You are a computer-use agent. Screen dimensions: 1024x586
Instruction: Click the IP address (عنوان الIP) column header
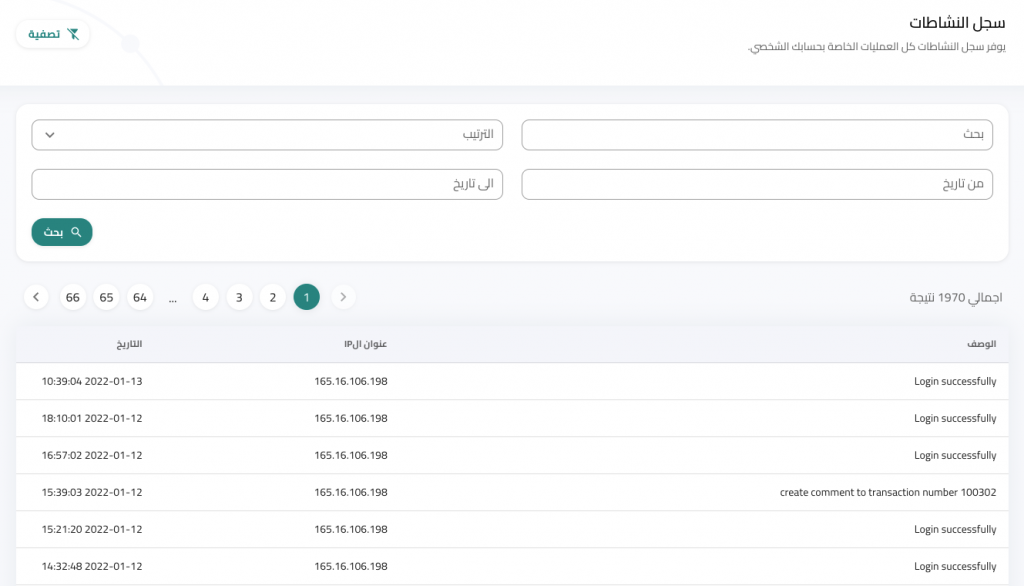tap(365, 344)
